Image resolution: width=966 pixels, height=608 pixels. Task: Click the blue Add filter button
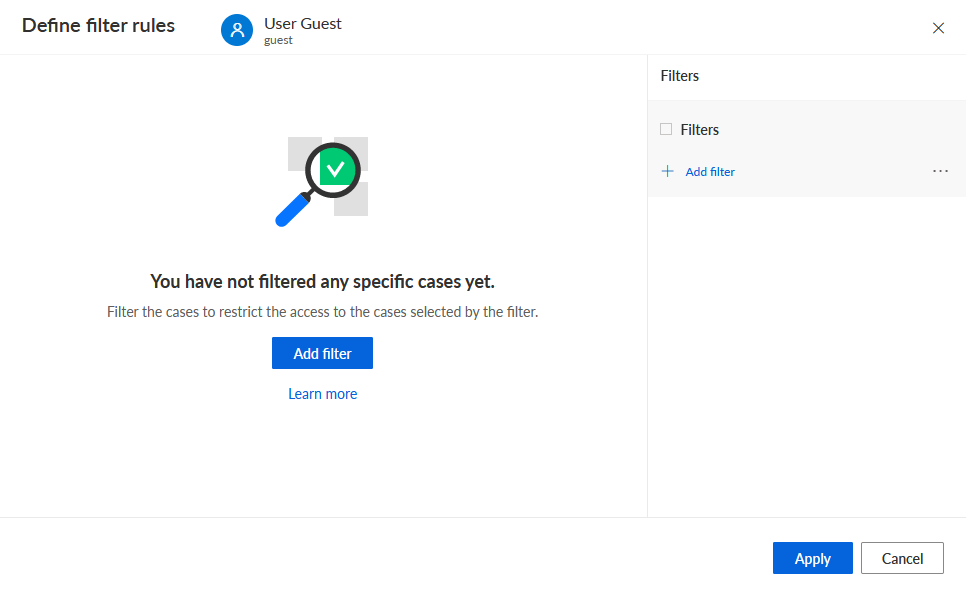pos(322,353)
